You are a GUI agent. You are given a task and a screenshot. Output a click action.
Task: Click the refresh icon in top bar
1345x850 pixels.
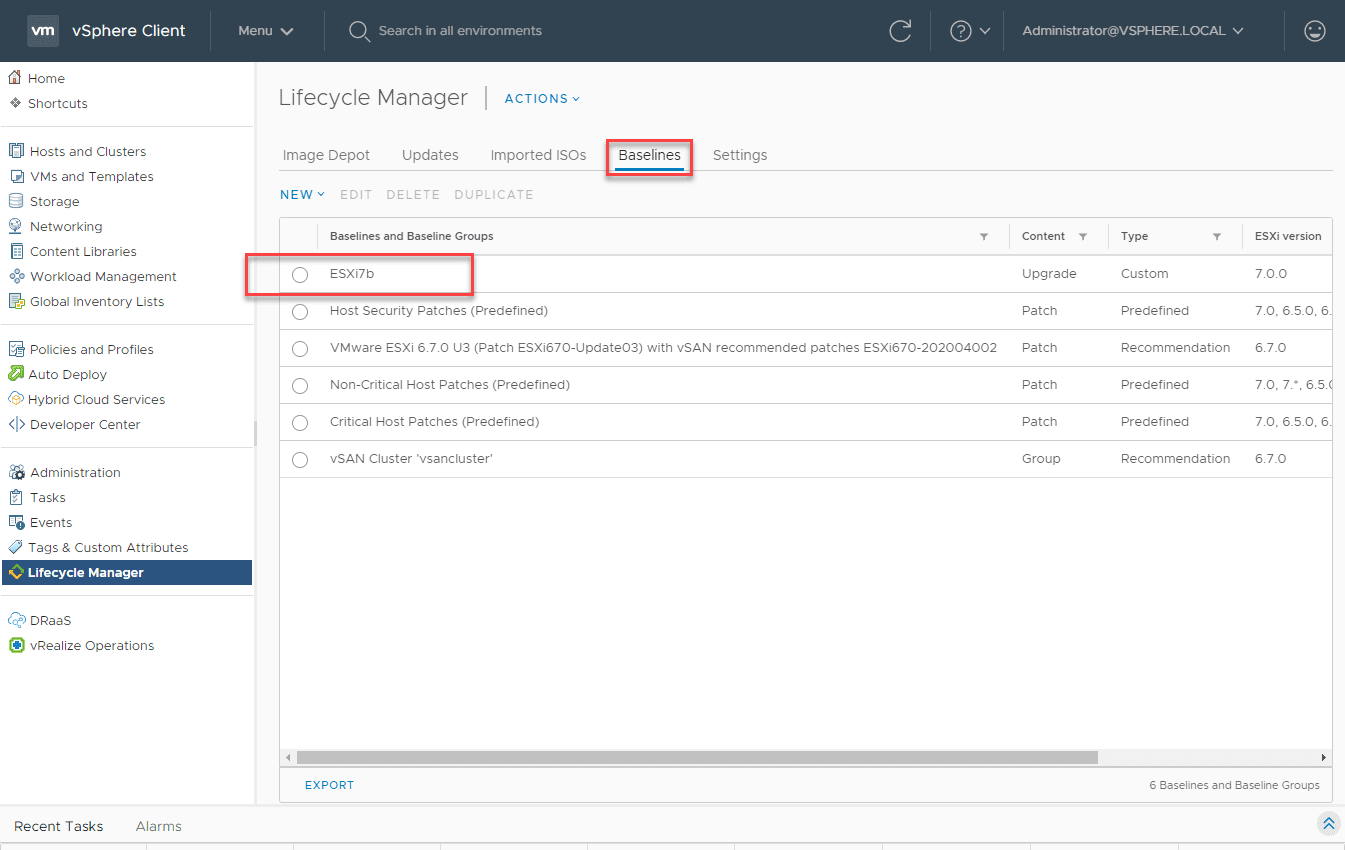900,31
